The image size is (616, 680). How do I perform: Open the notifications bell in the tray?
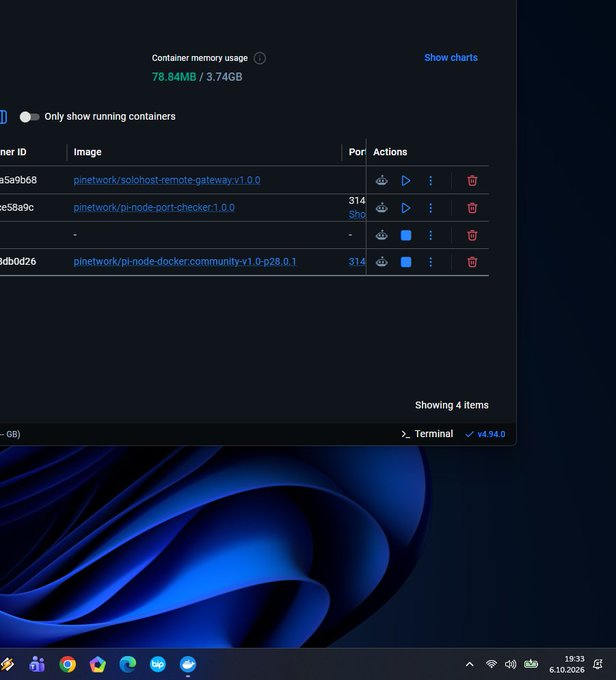click(x=598, y=664)
